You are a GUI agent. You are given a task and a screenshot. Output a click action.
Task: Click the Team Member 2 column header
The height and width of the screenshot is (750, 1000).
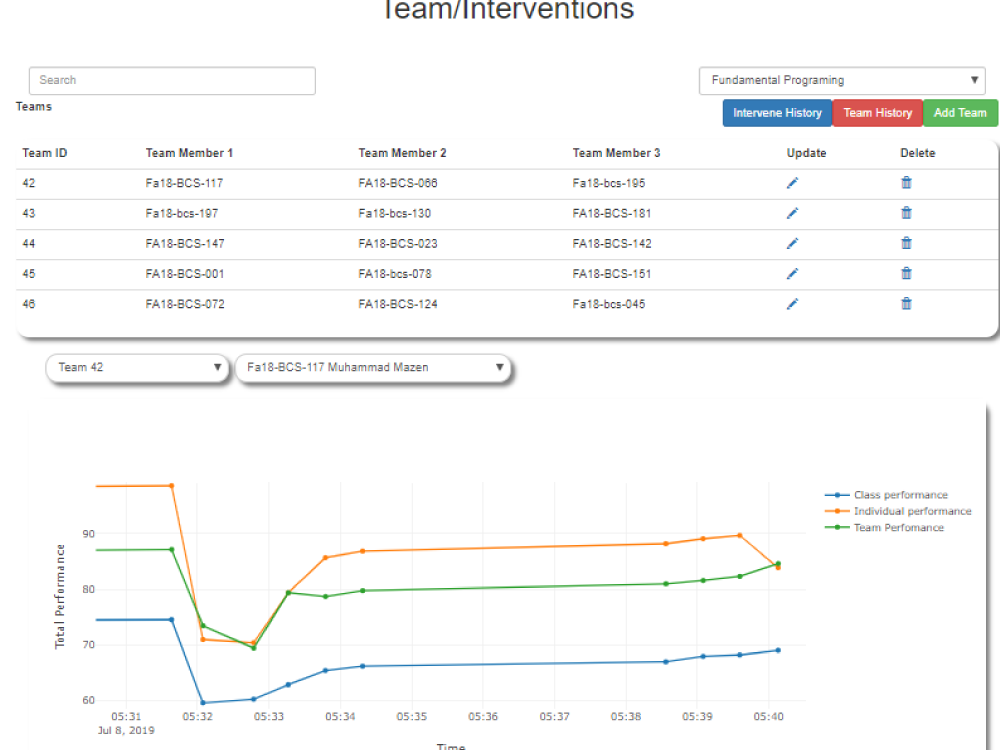402,153
